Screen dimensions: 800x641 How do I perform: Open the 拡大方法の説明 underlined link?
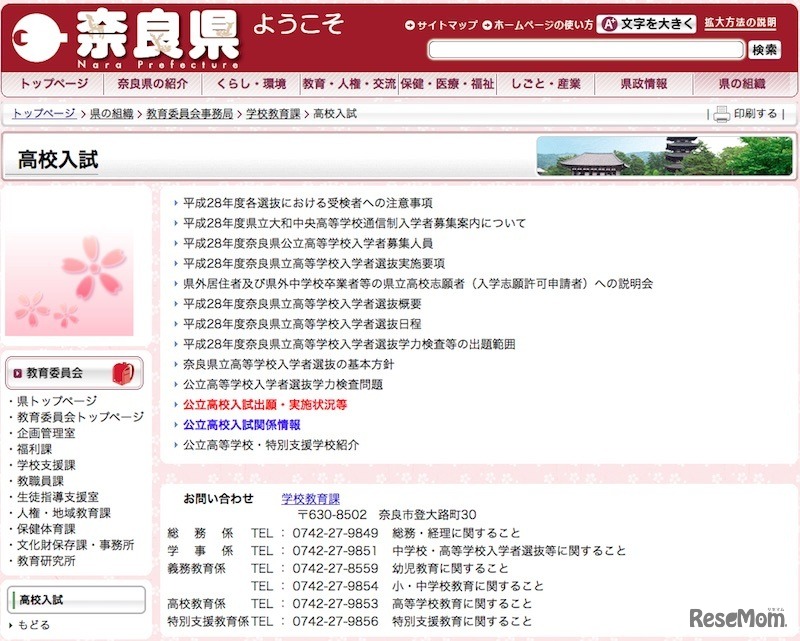tap(739, 24)
